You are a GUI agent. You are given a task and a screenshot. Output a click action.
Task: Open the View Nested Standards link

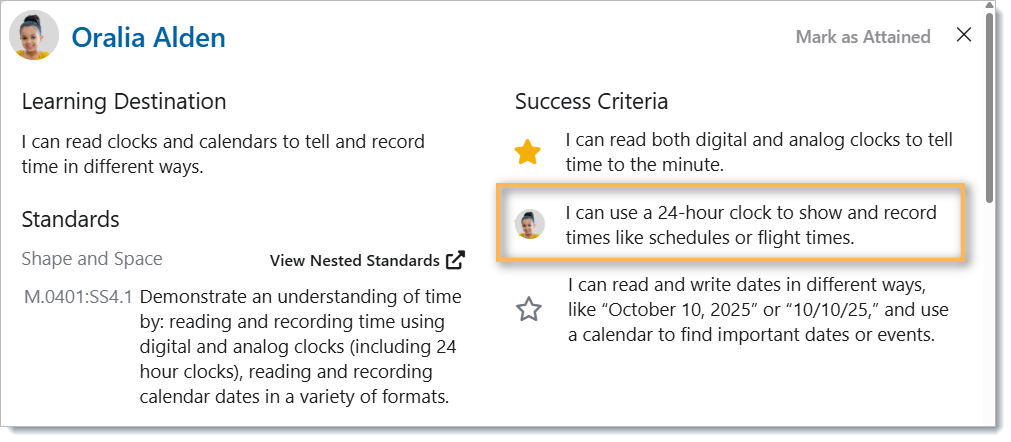355,261
